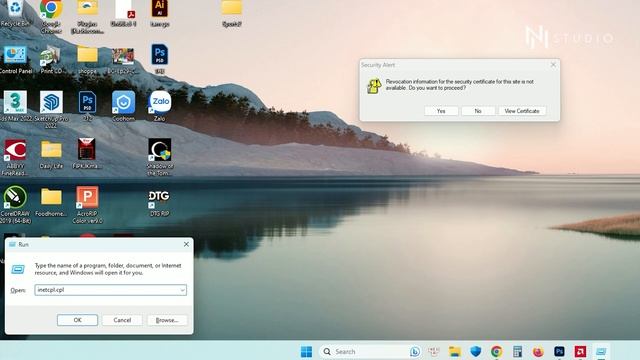This screenshot has width=640, height=360.
Task: Open Firefox from the taskbar
Action: point(538,351)
